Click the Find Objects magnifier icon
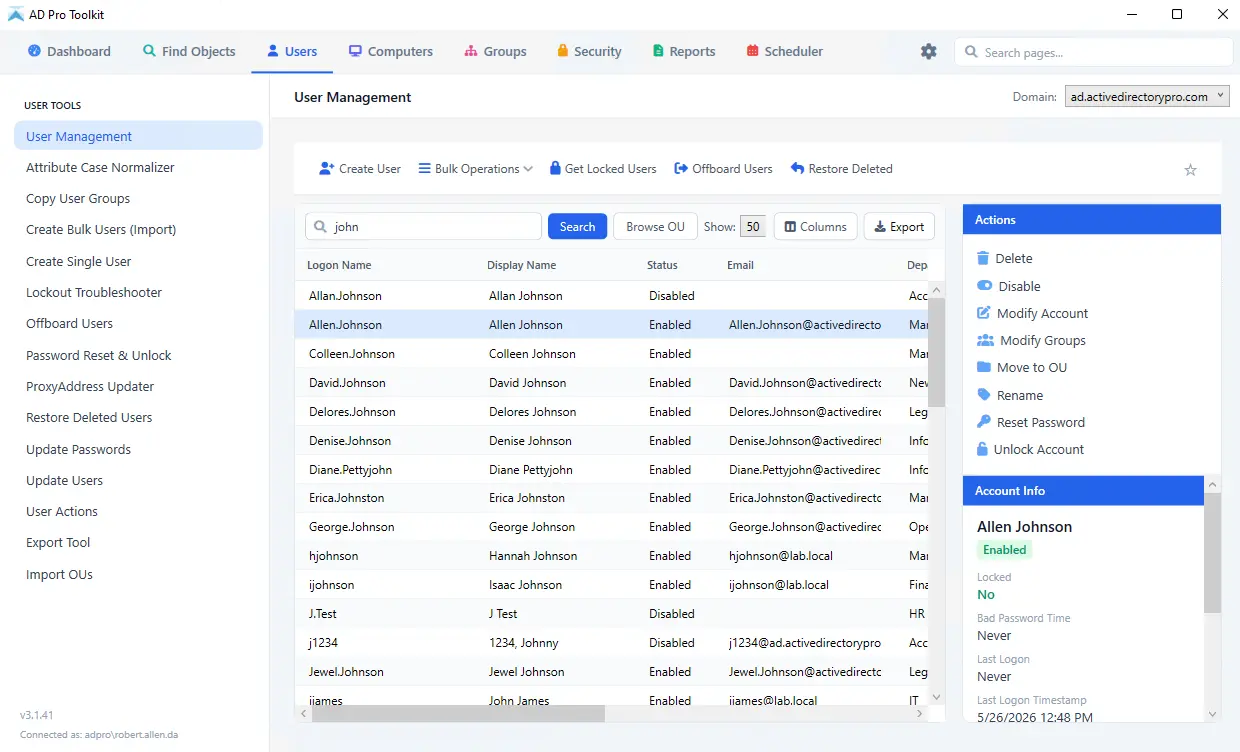 [149, 51]
